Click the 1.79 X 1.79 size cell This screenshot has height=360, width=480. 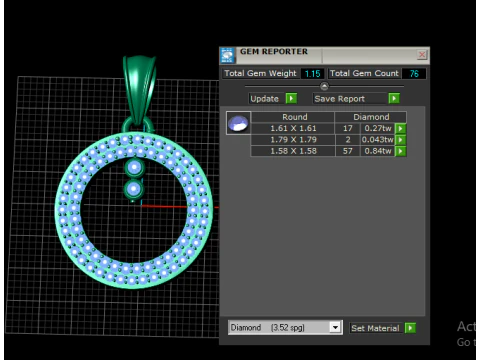[293, 140]
